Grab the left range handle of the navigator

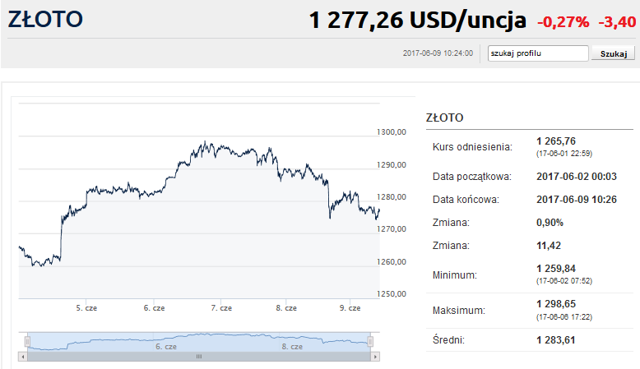click(x=27, y=341)
